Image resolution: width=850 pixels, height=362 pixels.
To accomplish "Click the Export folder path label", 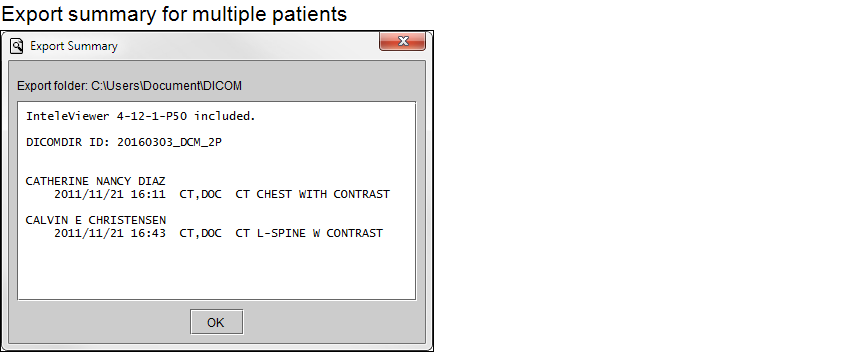I will (130, 86).
